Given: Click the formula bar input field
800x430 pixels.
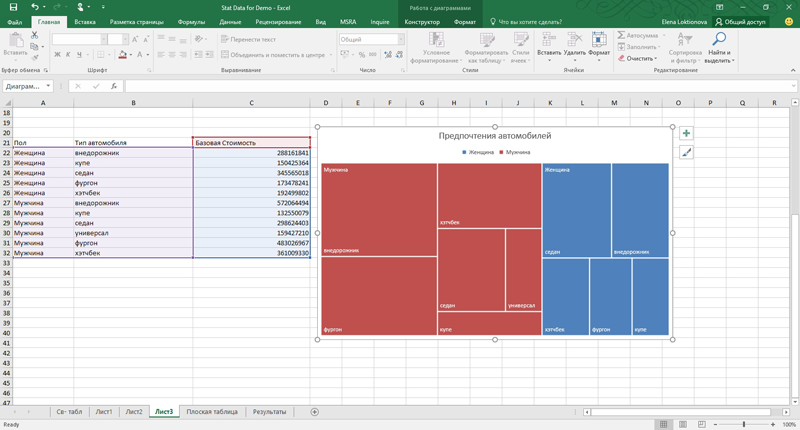Looking at the screenshot, I should 459,86.
